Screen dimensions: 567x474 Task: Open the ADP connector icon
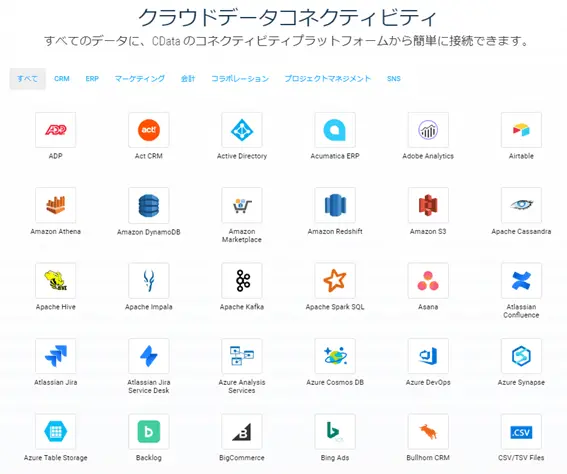click(x=55, y=130)
